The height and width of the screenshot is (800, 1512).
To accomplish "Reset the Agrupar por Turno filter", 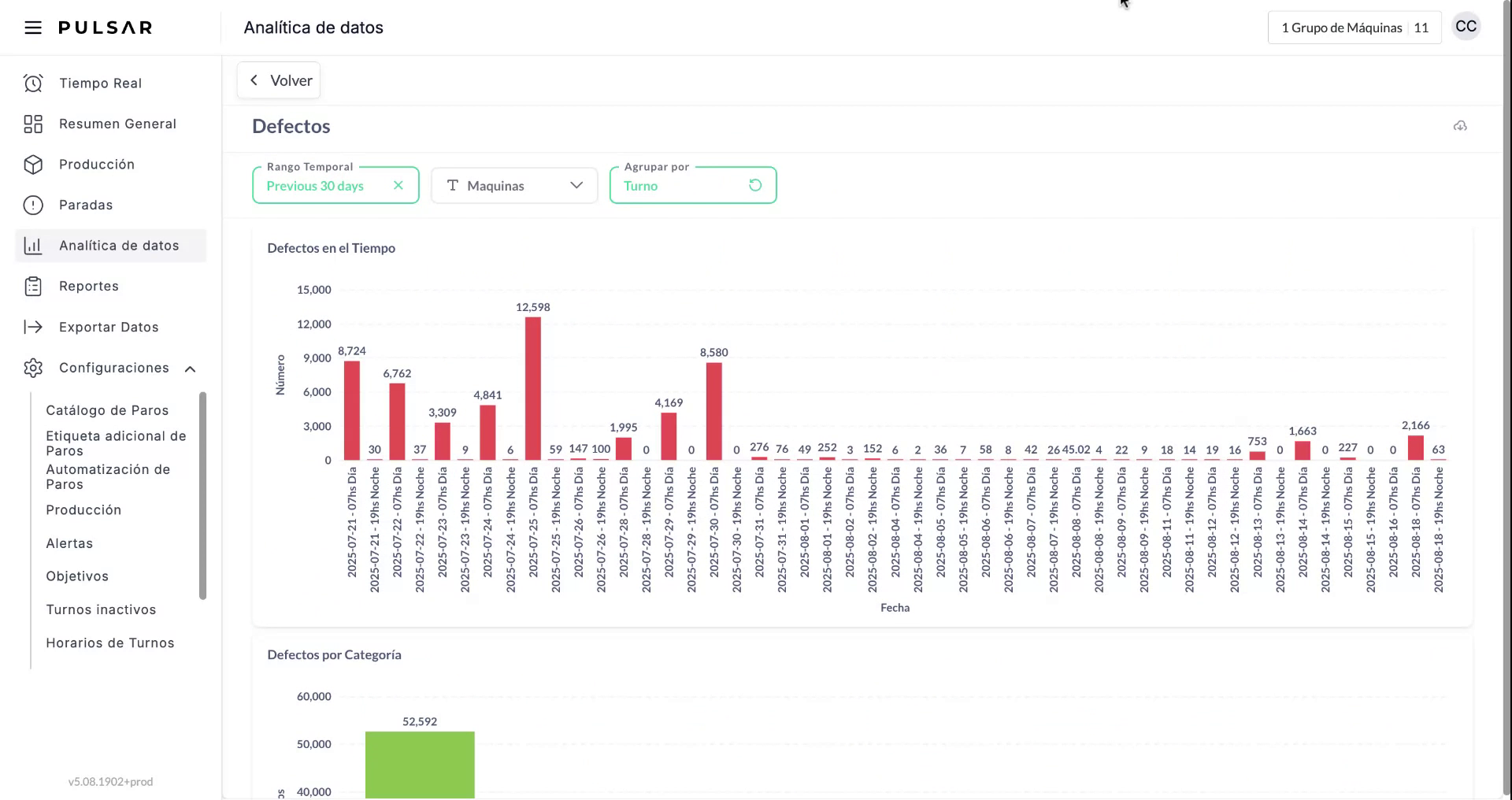I will pos(755,185).
